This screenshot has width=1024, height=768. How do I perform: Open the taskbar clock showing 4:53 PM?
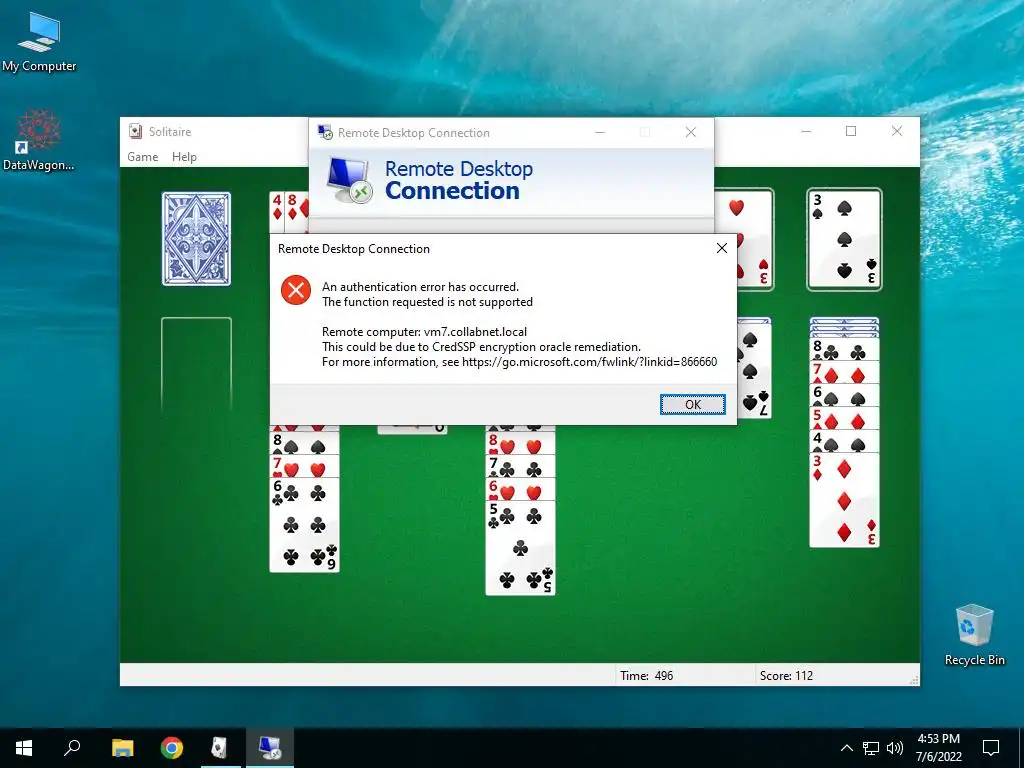(938, 748)
